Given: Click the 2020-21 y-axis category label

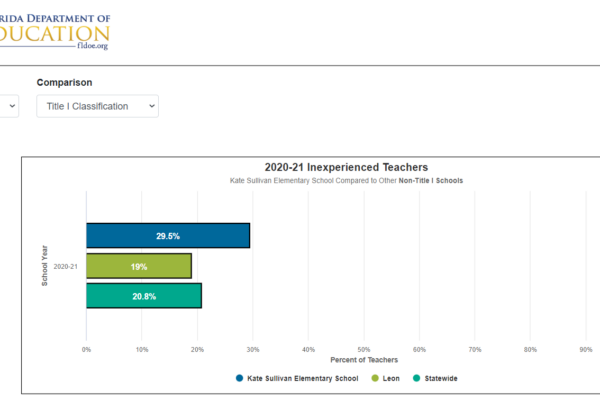Looking at the screenshot, I should point(65,266).
